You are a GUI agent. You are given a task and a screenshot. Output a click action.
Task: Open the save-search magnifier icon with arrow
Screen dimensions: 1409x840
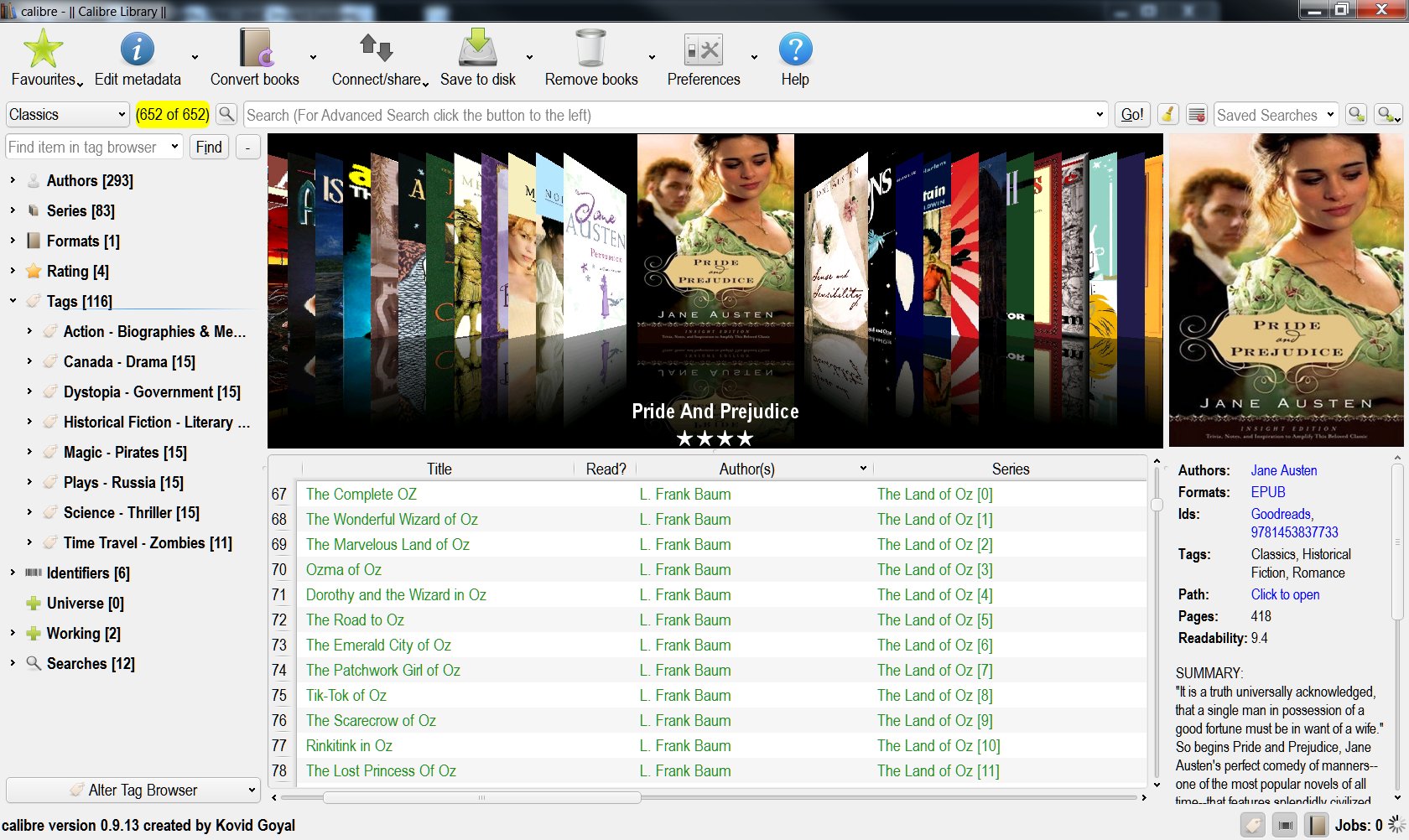click(1388, 114)
